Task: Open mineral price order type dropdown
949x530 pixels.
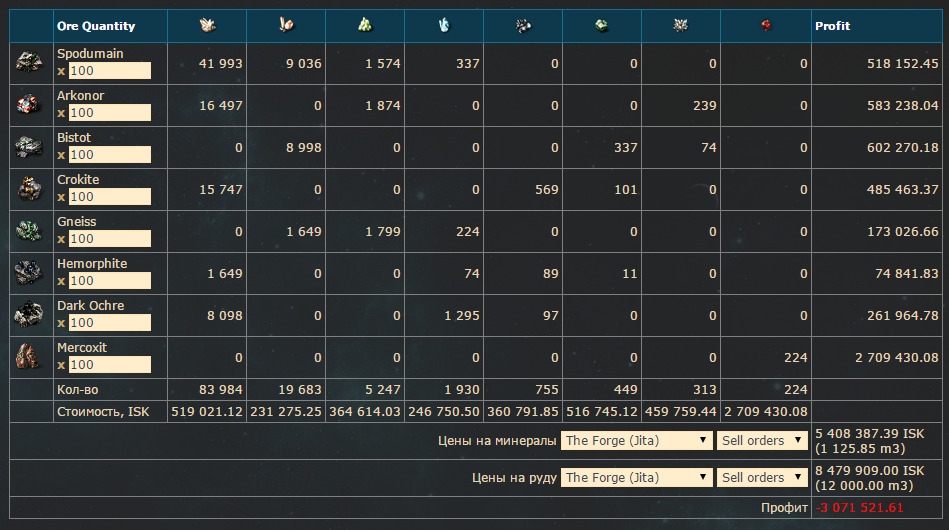Action: pyautogui.click(x=762, y=440)
